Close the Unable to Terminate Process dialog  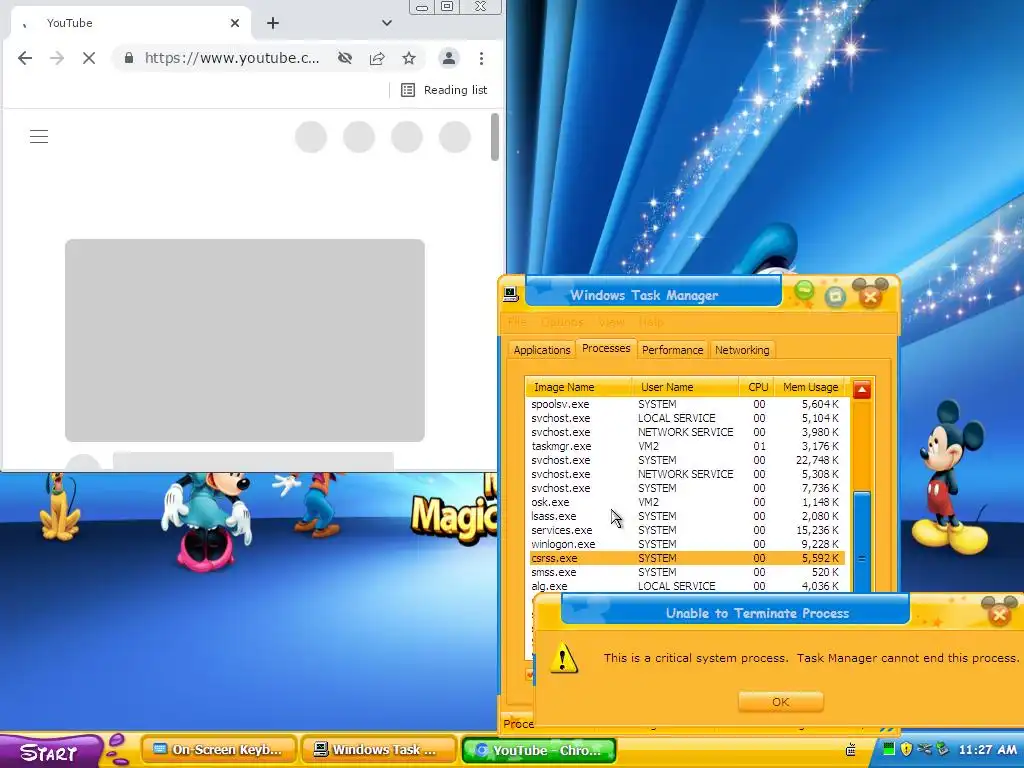(x=999, y=613)
